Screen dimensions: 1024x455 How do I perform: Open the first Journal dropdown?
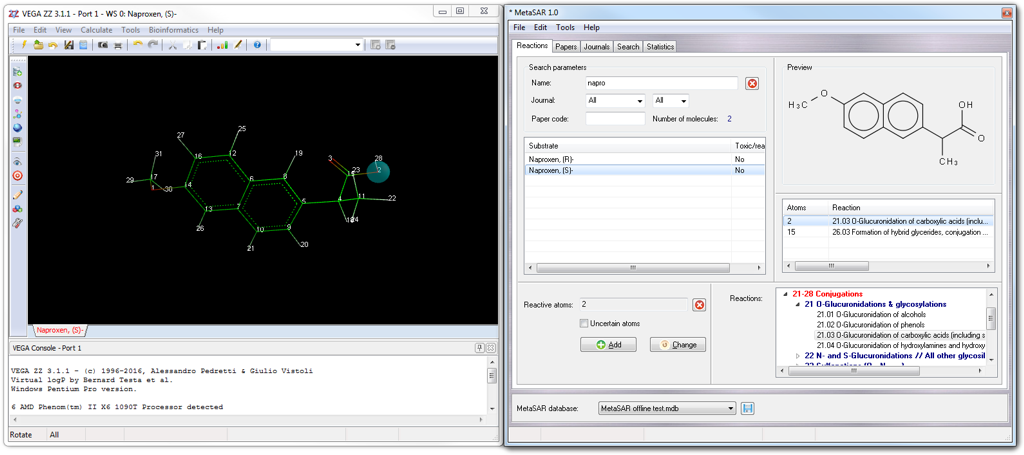615,101
